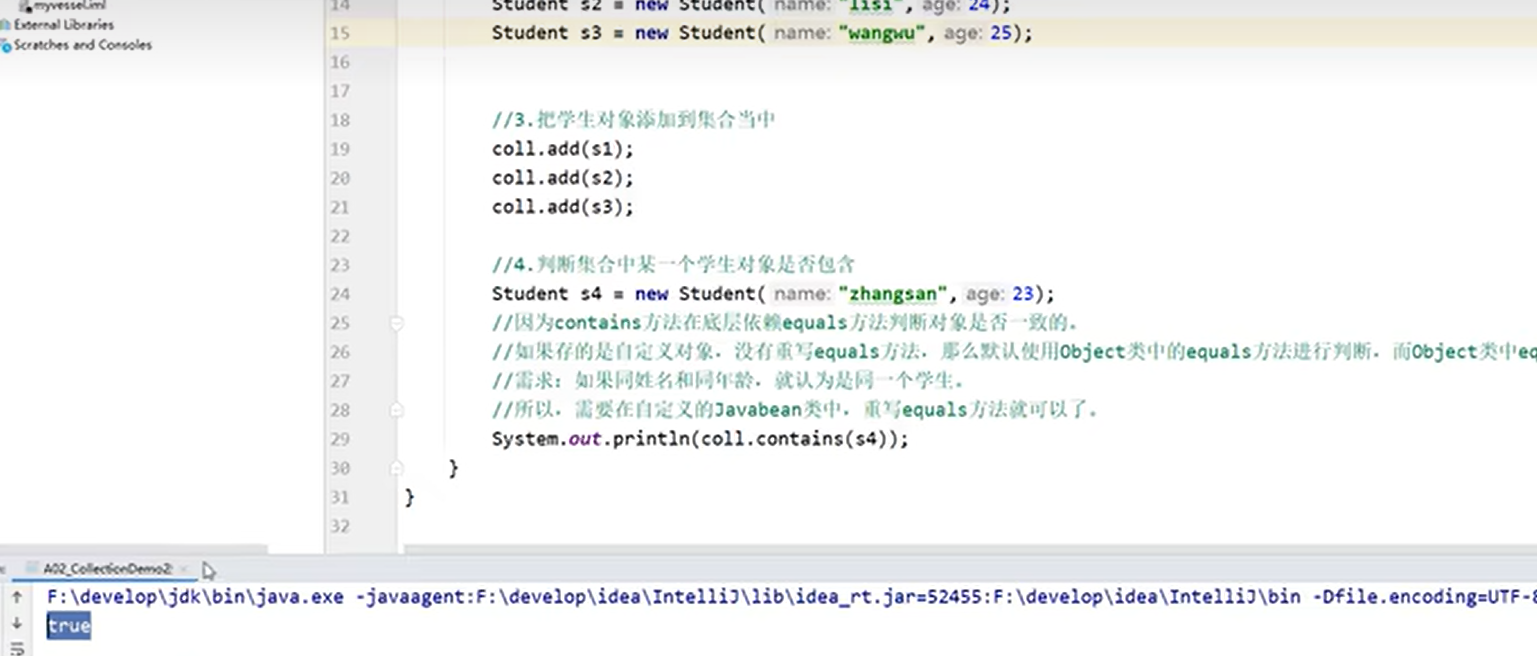Click the highlighted 'true' console output
The height and width of the screenshot is (656, 1537).
click(69, 627)
